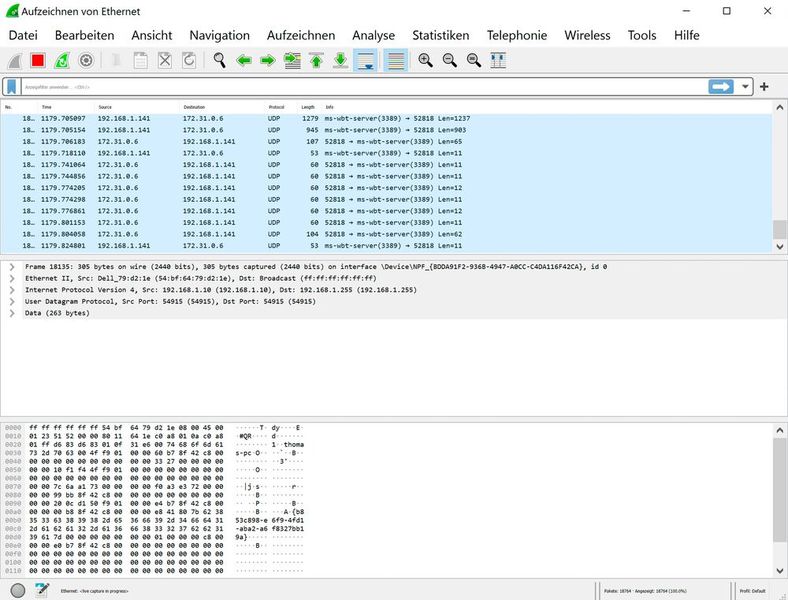Screen dimensions: 788x600
Task: Sort packets by No. column header
Action: [19, 107]
